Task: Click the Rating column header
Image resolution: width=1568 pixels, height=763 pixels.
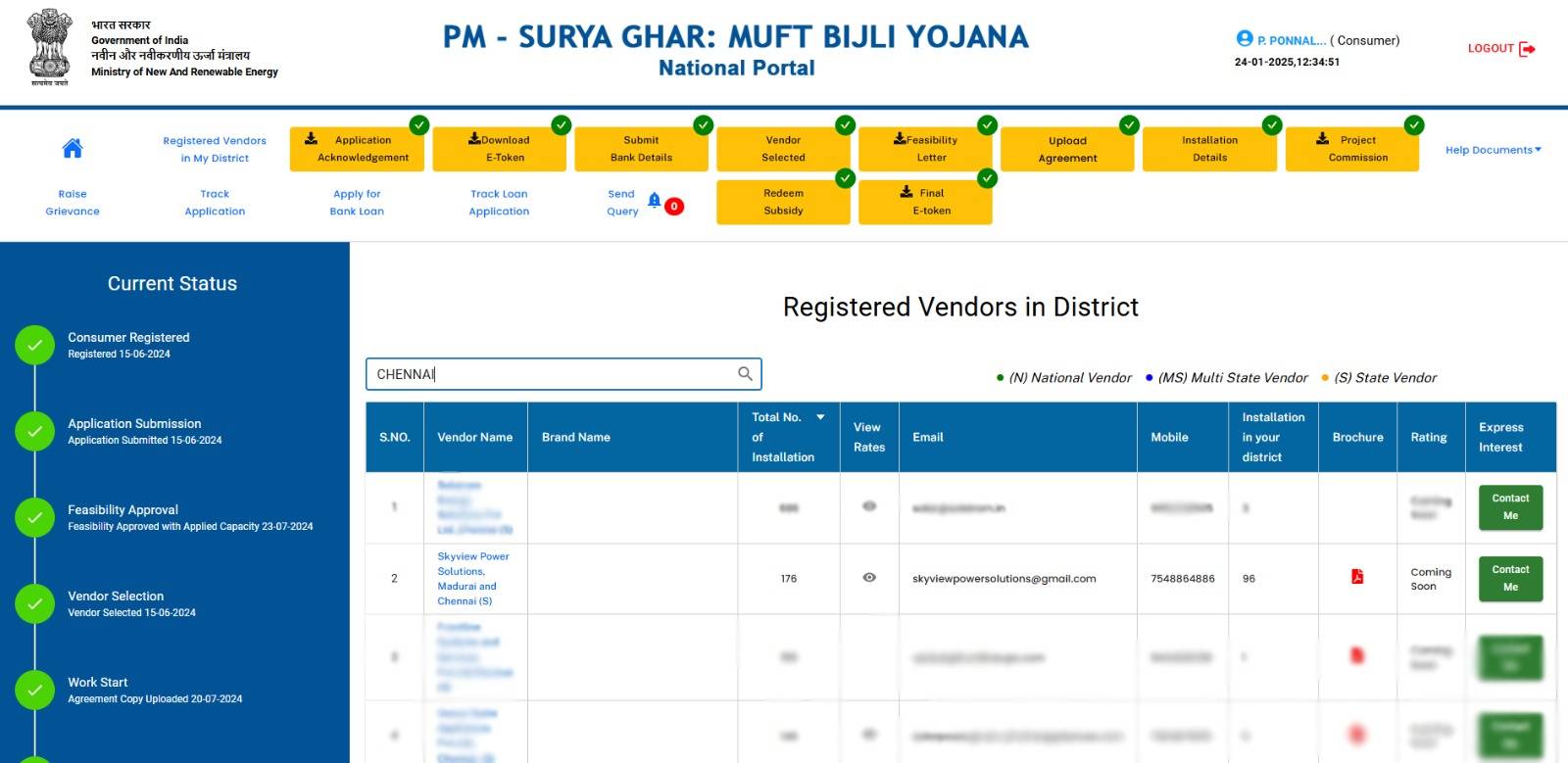Action: [1429, 437]
